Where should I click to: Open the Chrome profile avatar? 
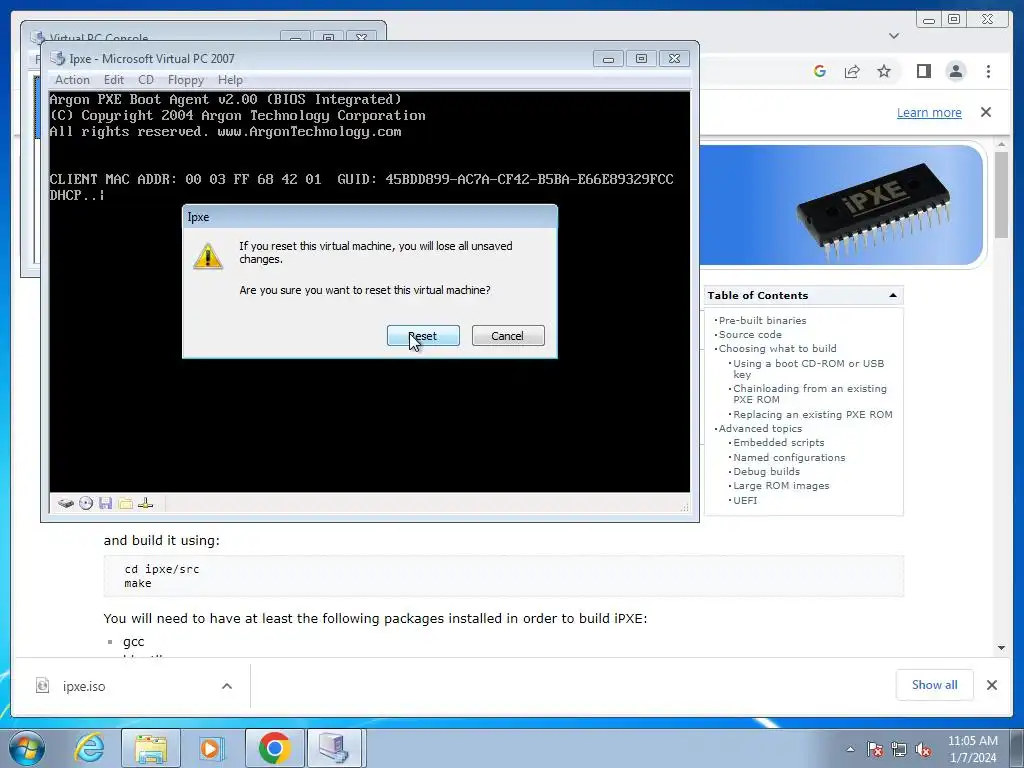[955, 71]
